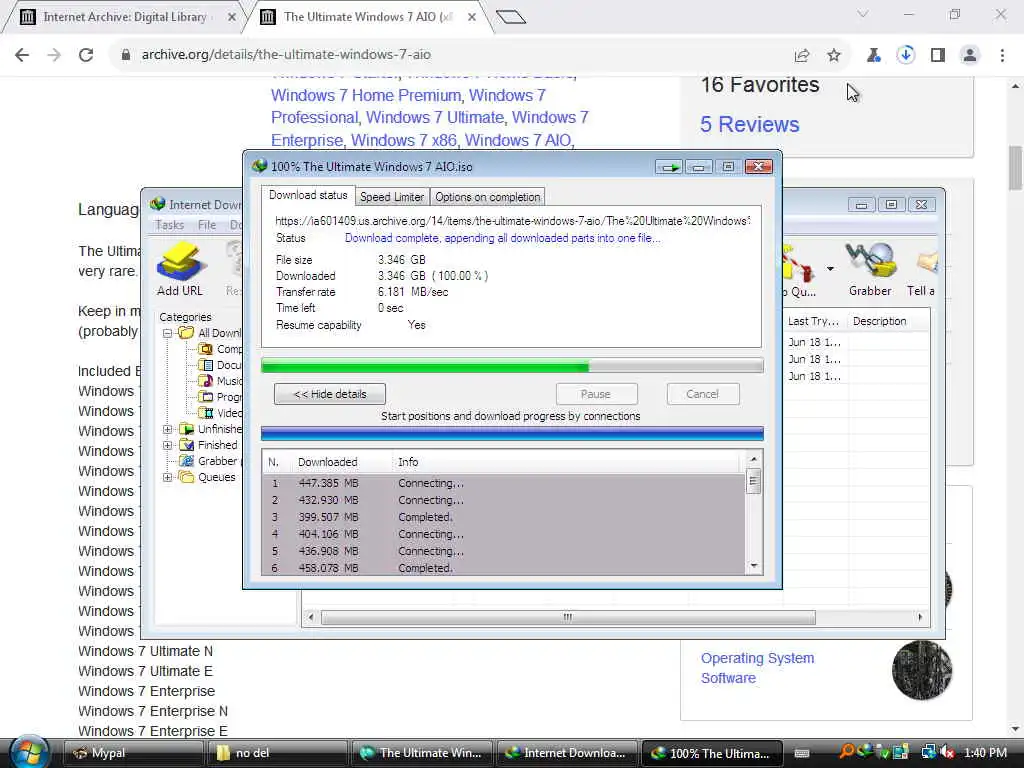Open the 5 Reviews link
The height and width of the screenshot is (768, 1024).
pos(750,124)
